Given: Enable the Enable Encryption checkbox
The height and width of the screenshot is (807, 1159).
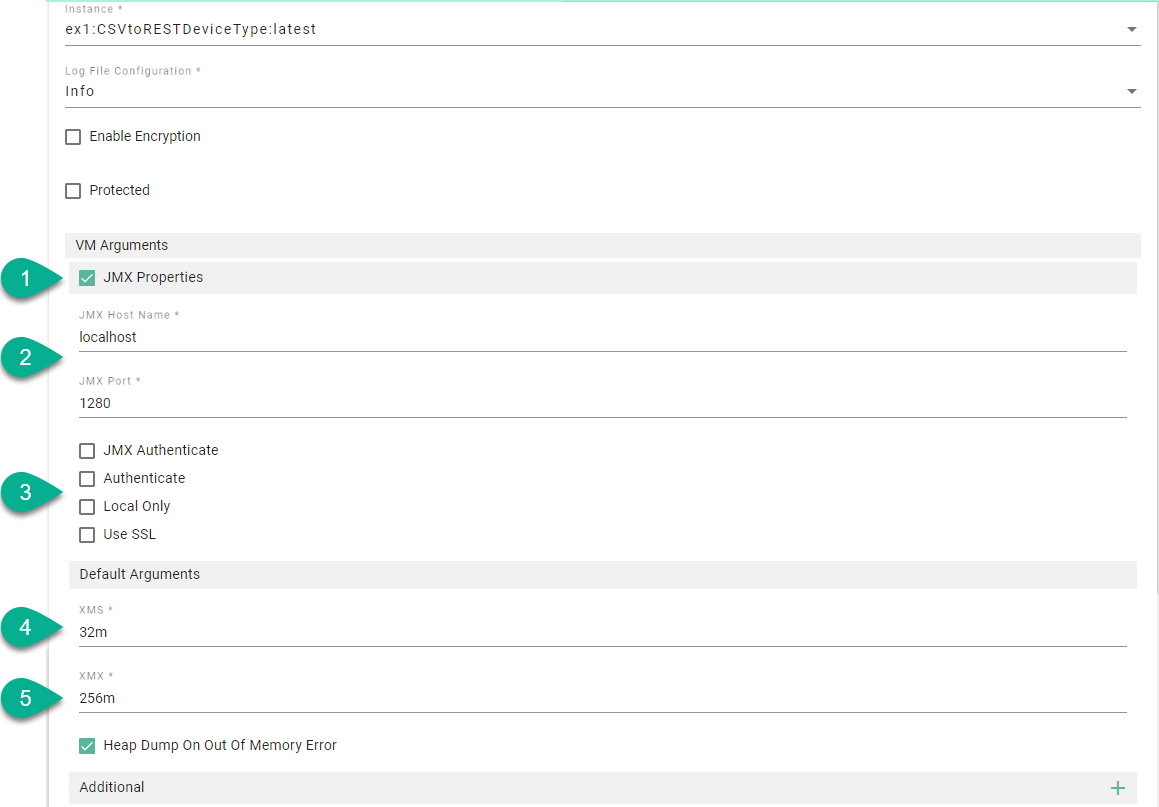Looking at the screenshot, I should pyautogui.click(x=73, y=137).
